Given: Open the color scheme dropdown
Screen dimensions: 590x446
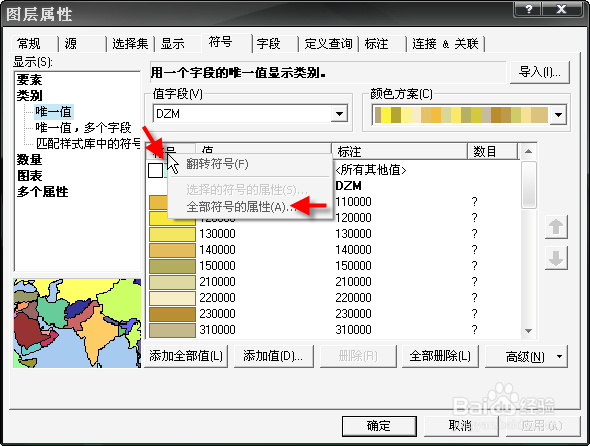Looking at the screenshot, I should 558,115.
